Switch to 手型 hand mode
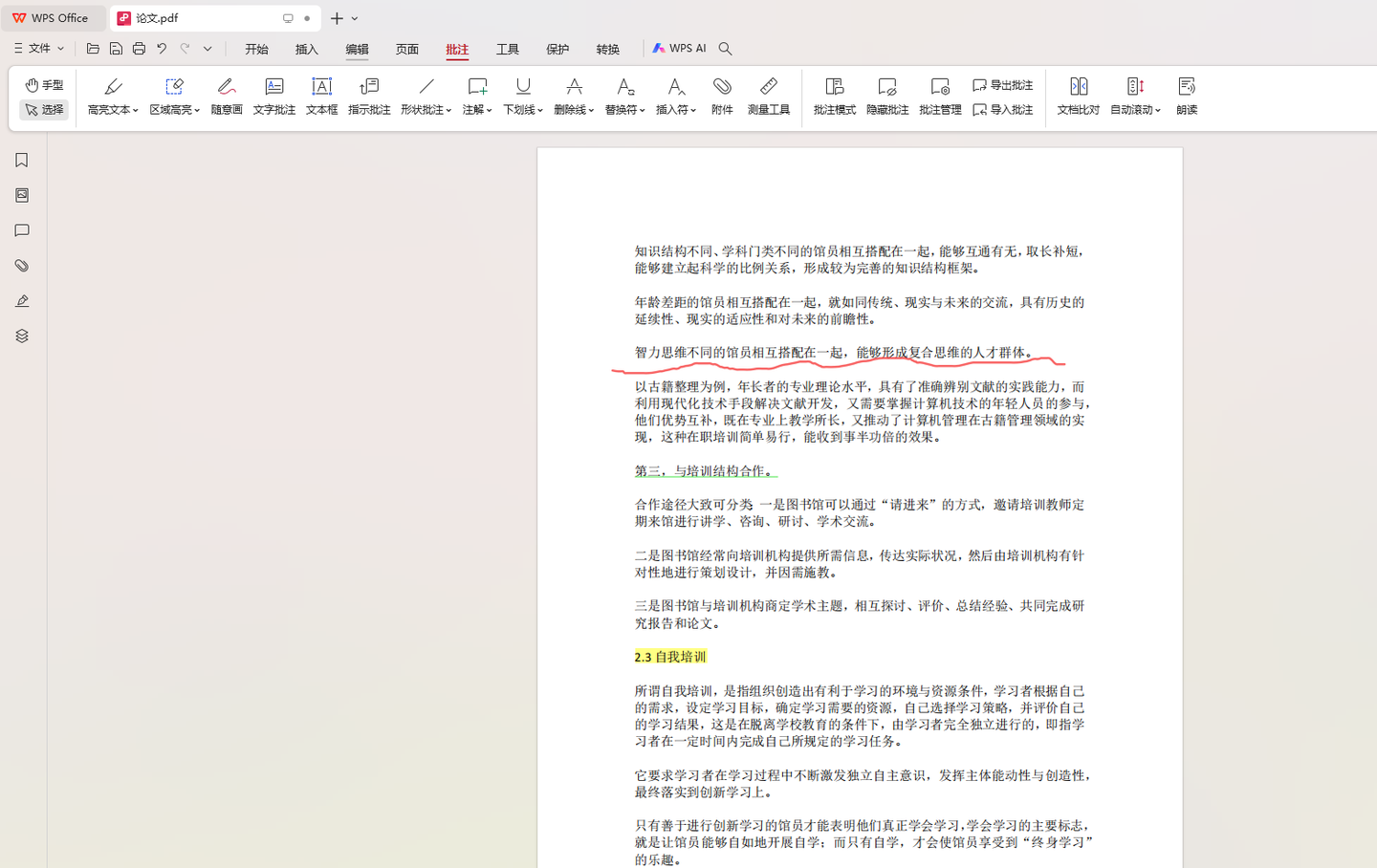The image size is (1377, 868). click(x=44, y=85)
